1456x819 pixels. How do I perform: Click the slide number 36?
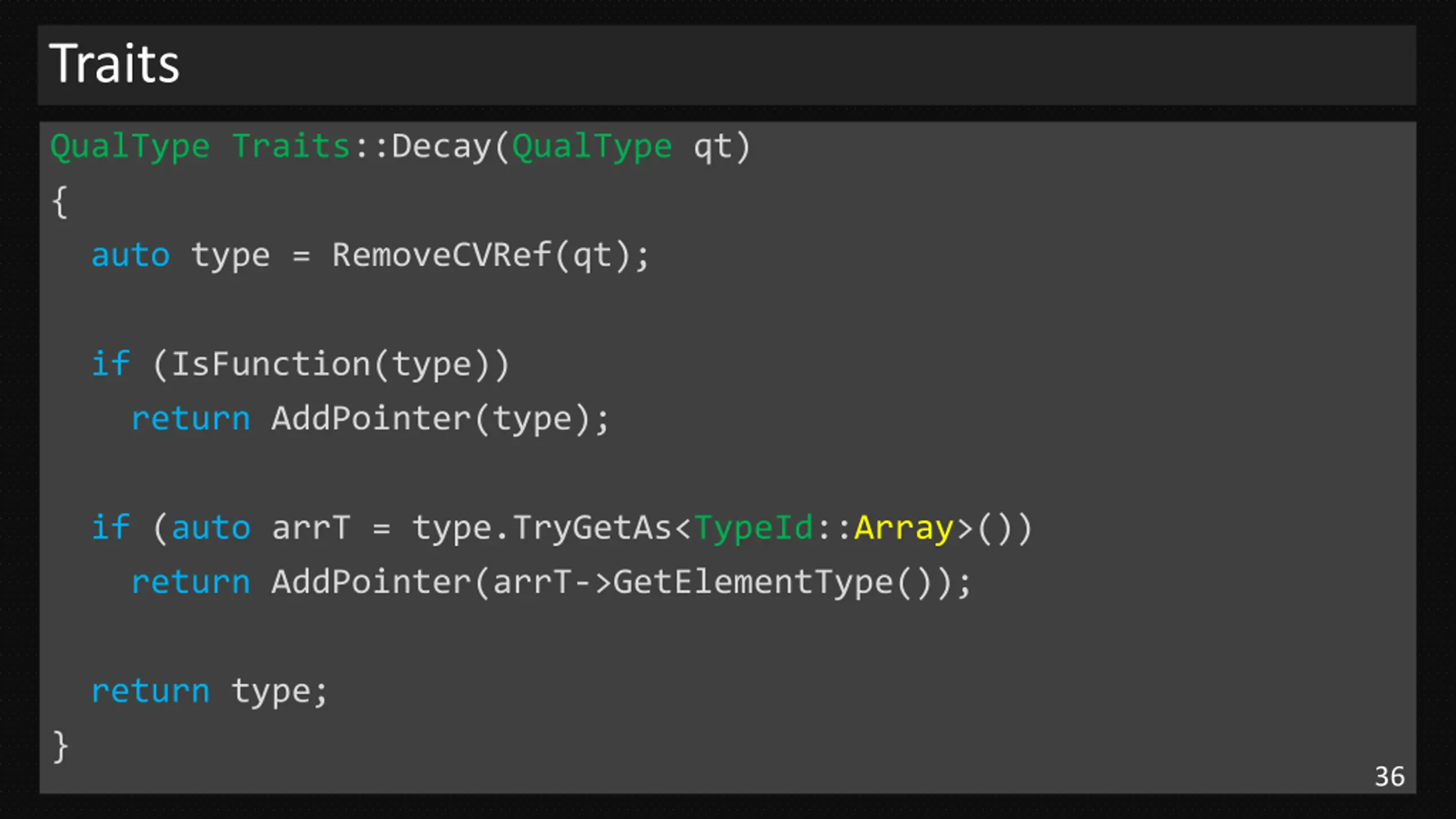coord(1389,776)
